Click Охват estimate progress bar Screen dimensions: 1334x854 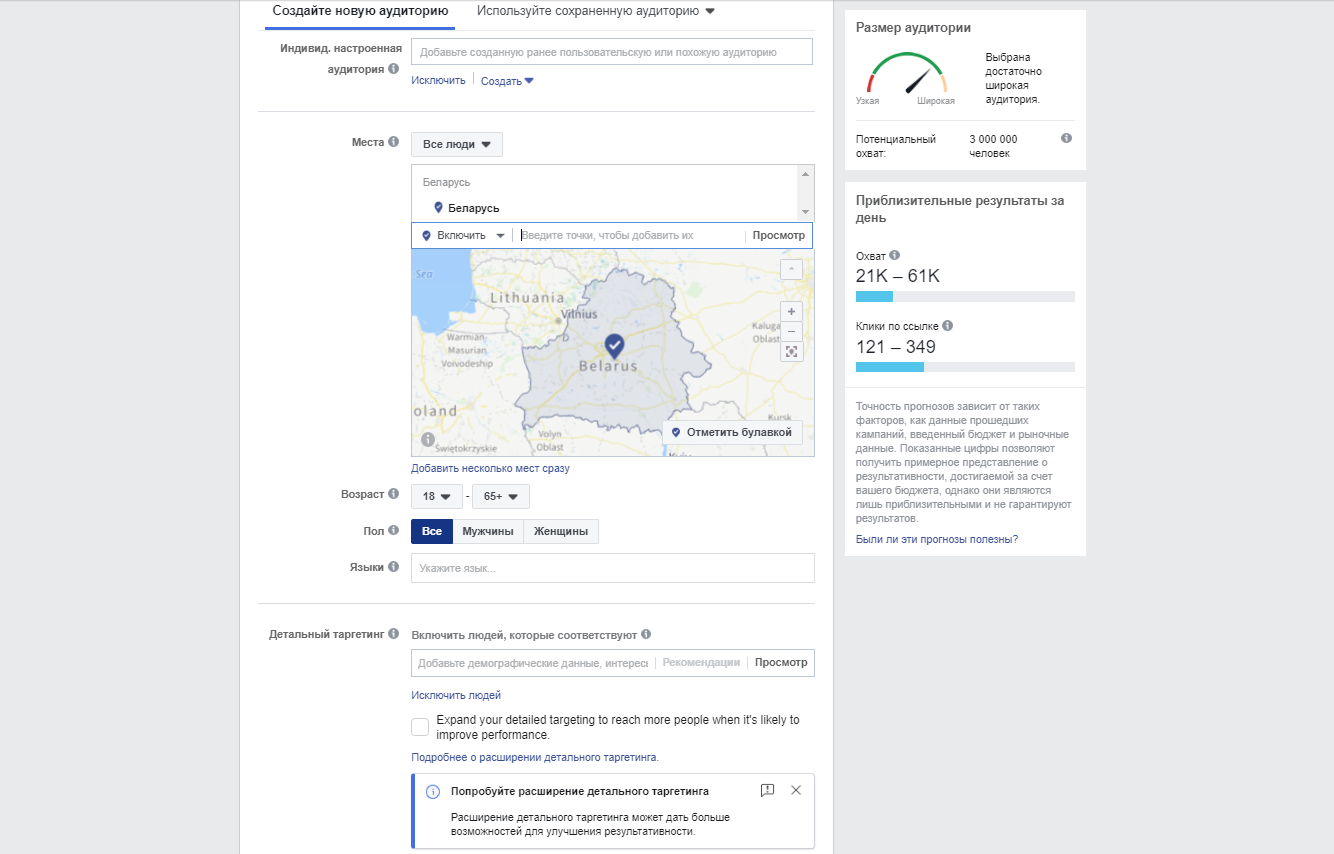[965, 296]
